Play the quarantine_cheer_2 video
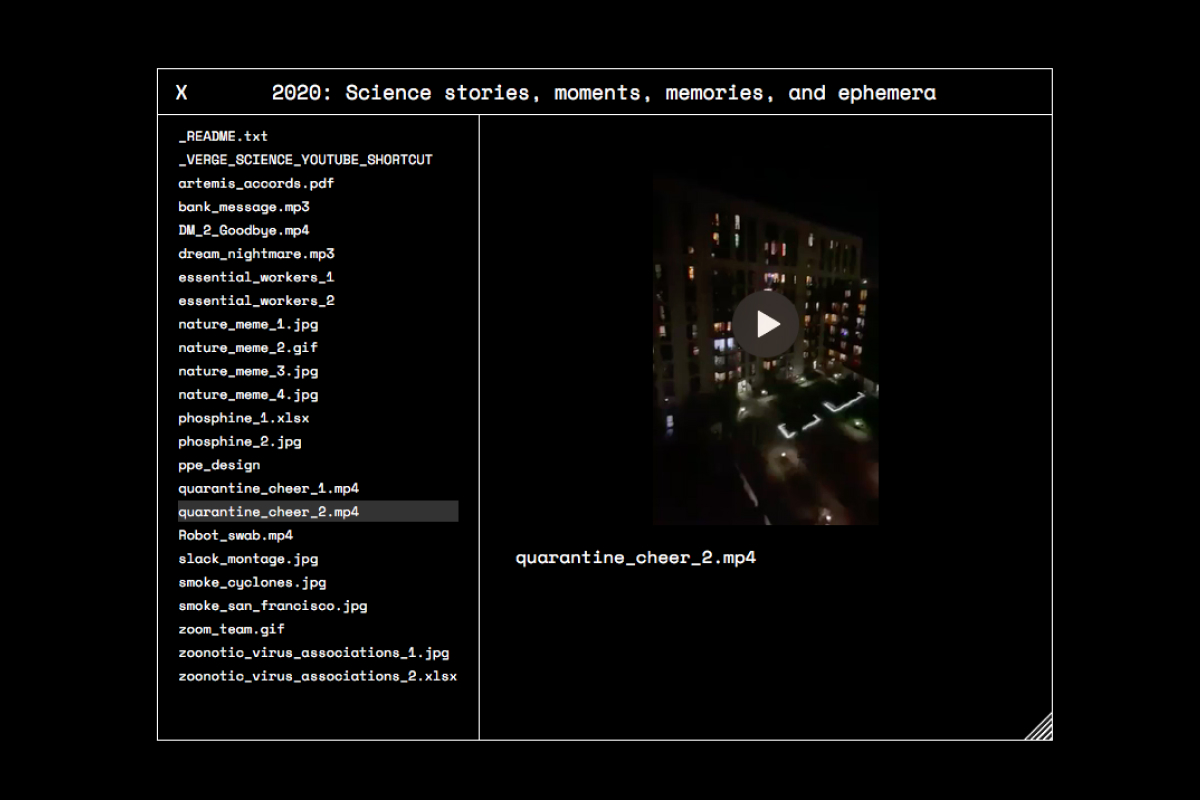Screen dimensions: 1200x800 [766, 324]
